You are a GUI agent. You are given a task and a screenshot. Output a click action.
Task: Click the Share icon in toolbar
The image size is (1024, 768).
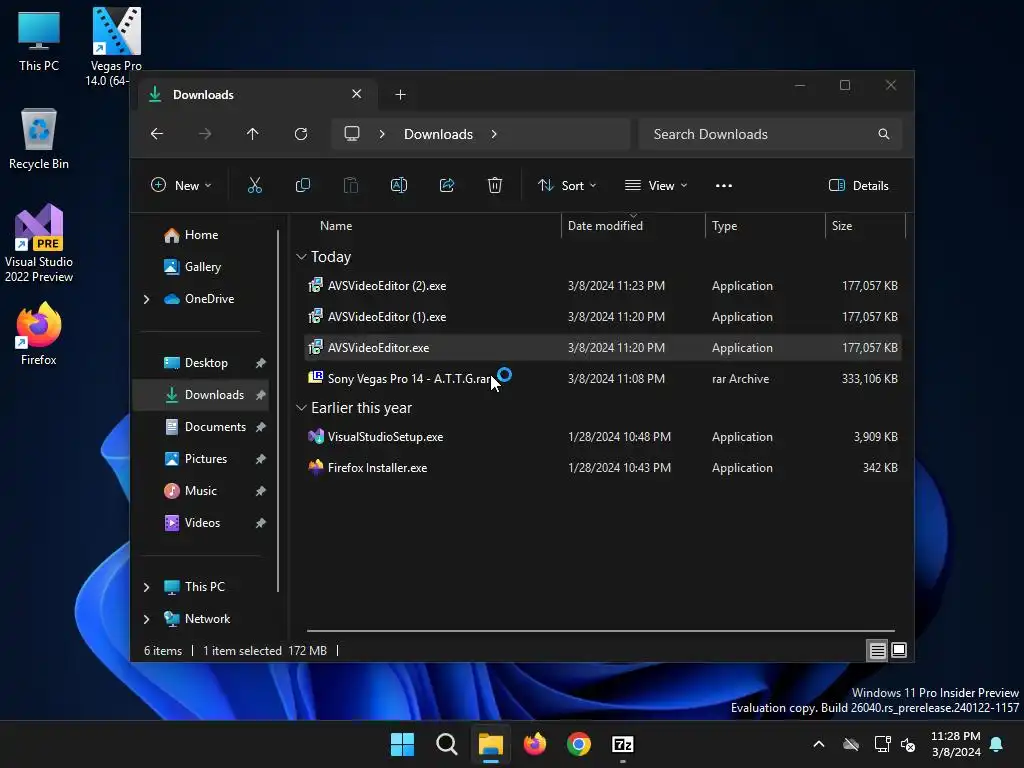(447, 185)
